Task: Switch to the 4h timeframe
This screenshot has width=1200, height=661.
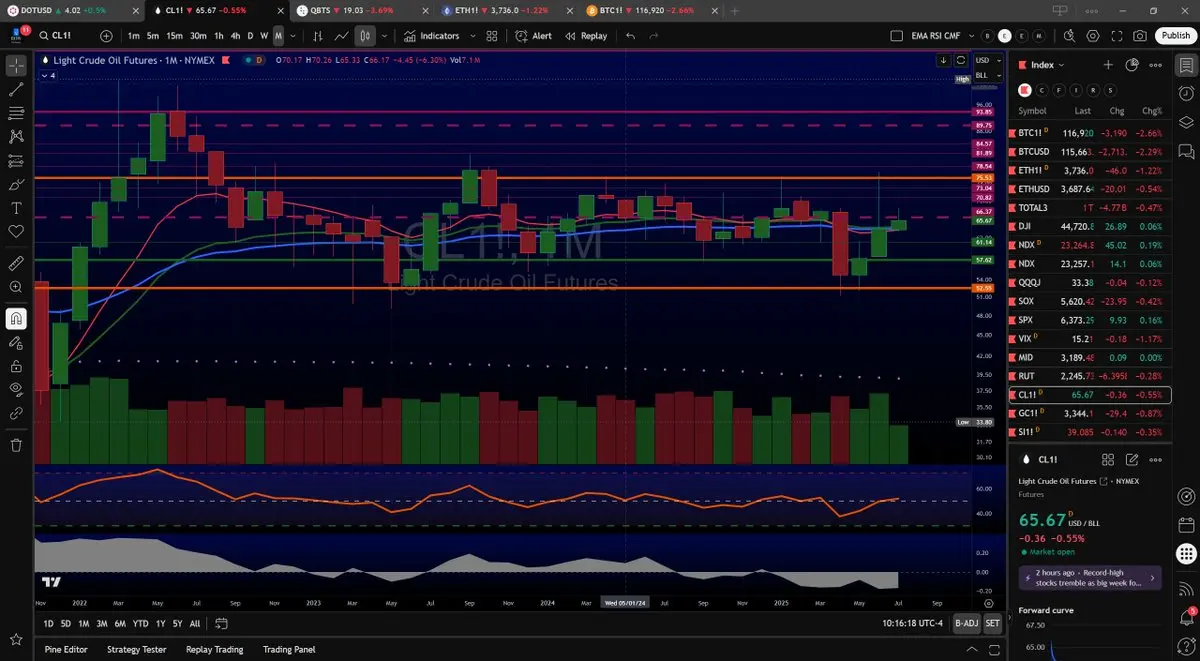Action: pyautogui.click(x=235, y=35)
